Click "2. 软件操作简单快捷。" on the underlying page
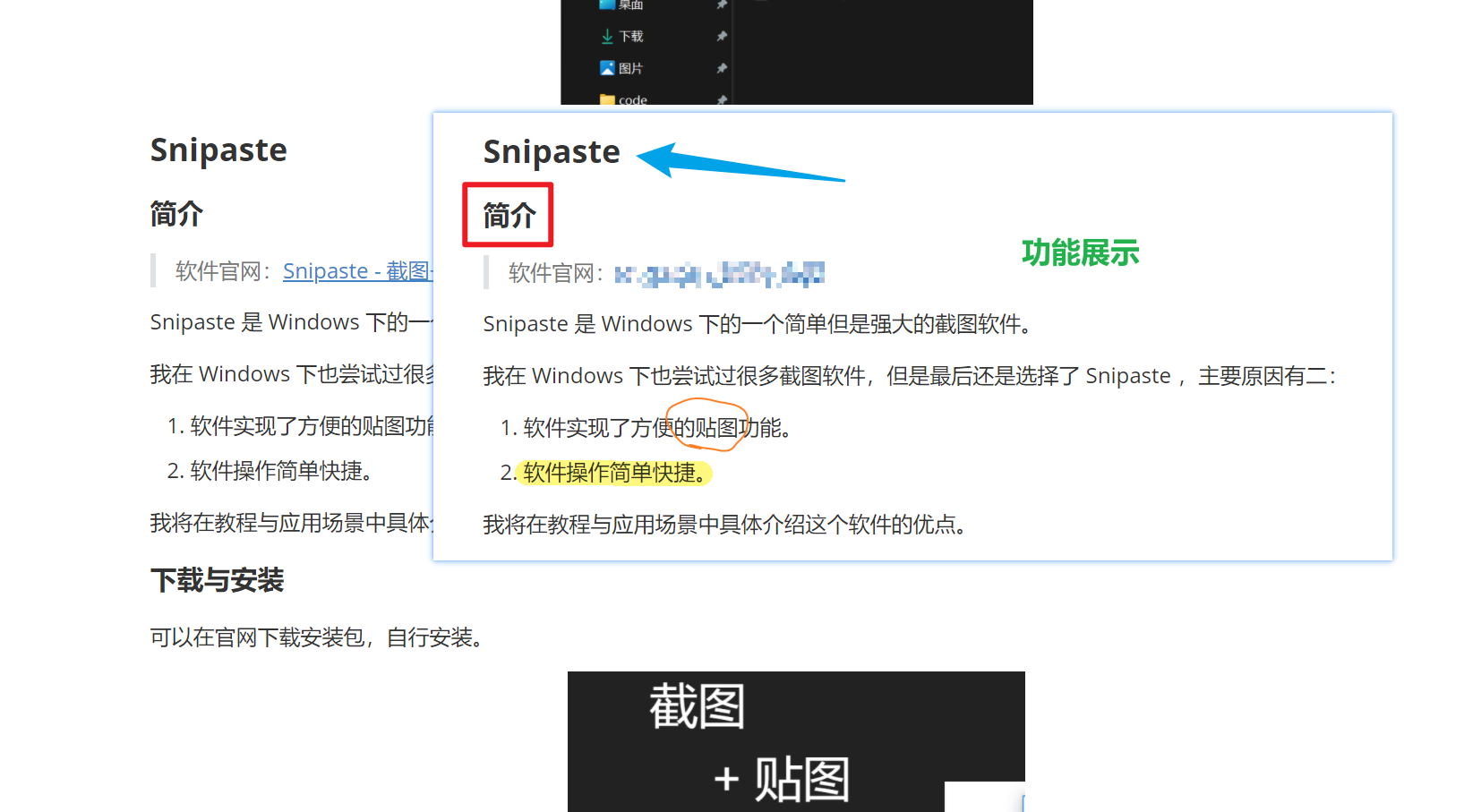 click(x=270, y=471)
